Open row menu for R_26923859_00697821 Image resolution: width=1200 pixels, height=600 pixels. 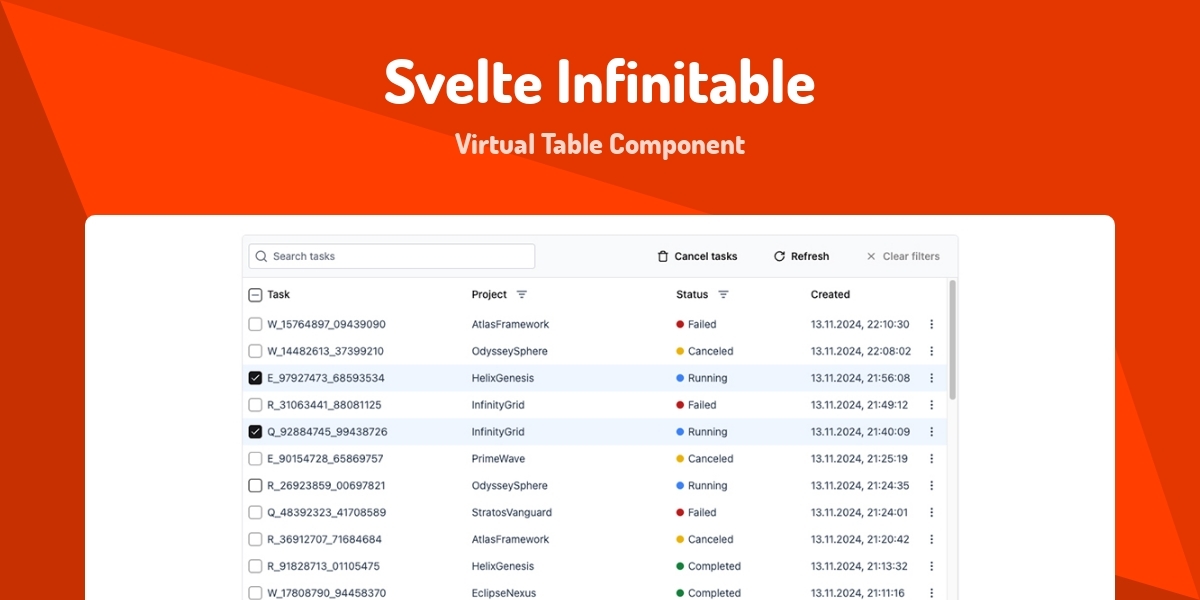click(x=931, y=486)
